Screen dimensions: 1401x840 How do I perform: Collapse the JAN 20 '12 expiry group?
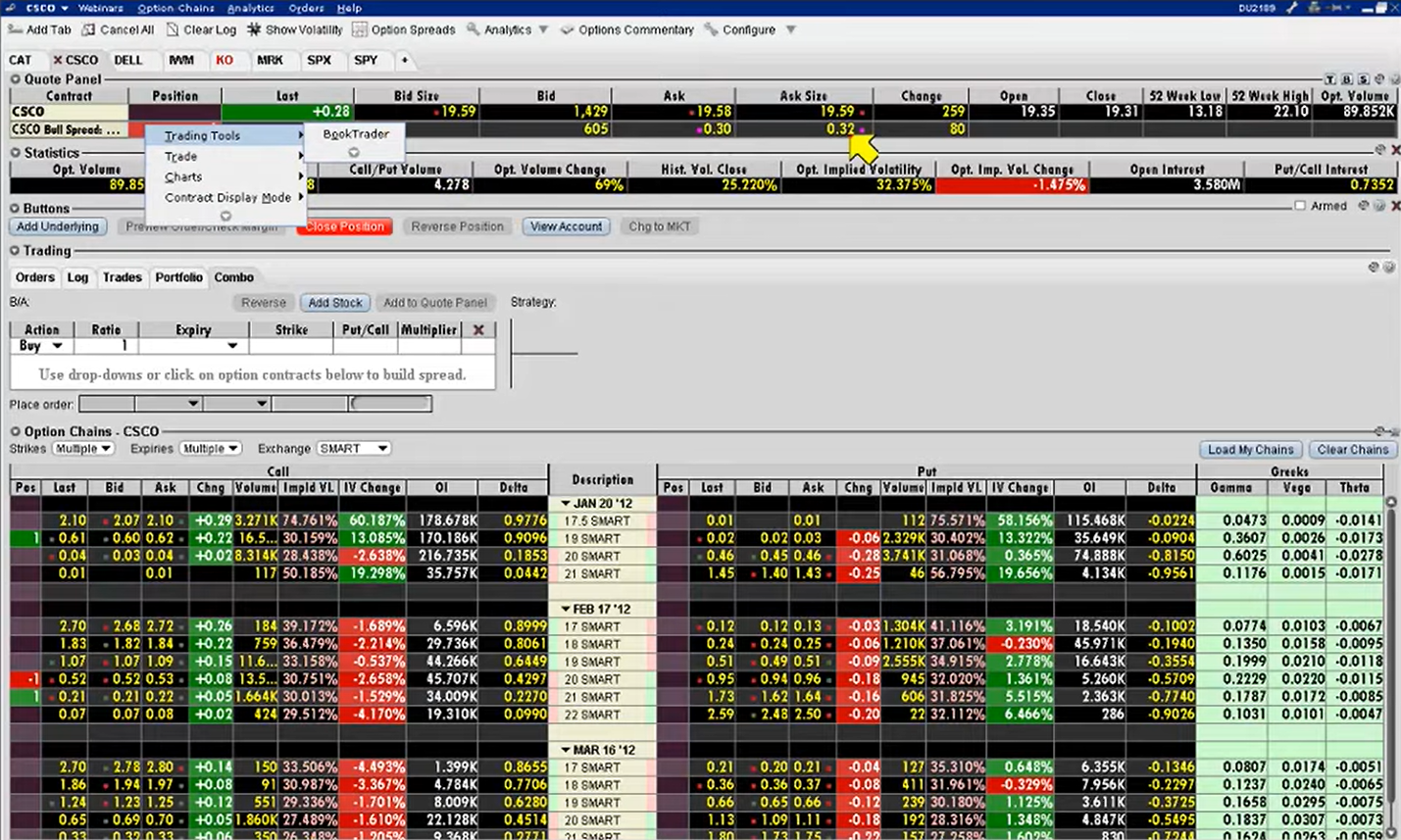(x=566, y=503)
